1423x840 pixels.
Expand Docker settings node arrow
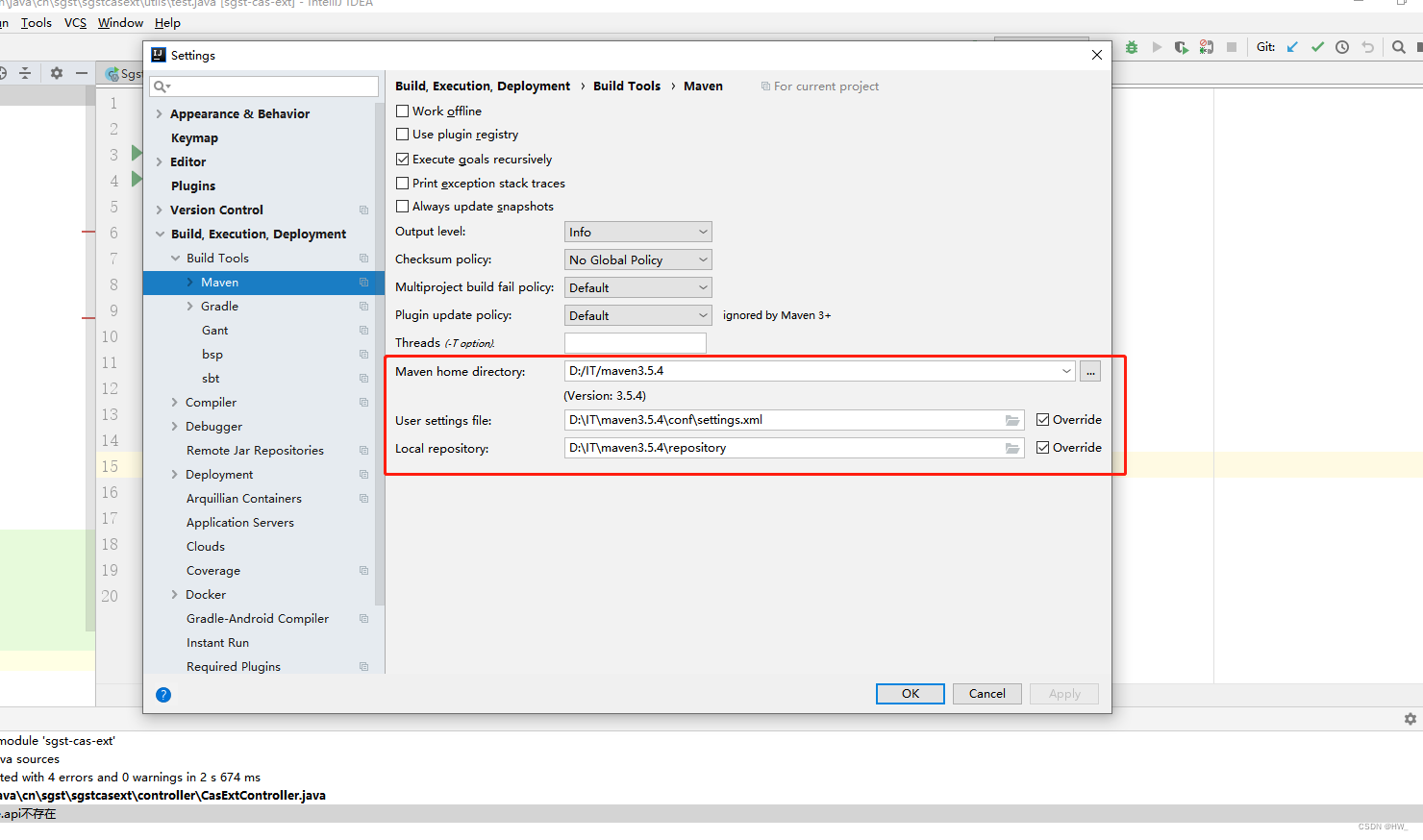point(174,595)
